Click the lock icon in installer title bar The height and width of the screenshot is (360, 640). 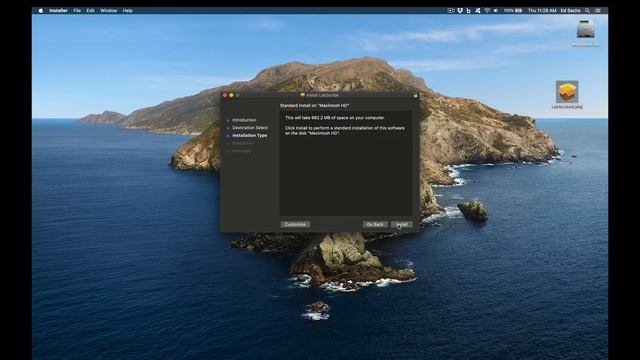[416, 95]
